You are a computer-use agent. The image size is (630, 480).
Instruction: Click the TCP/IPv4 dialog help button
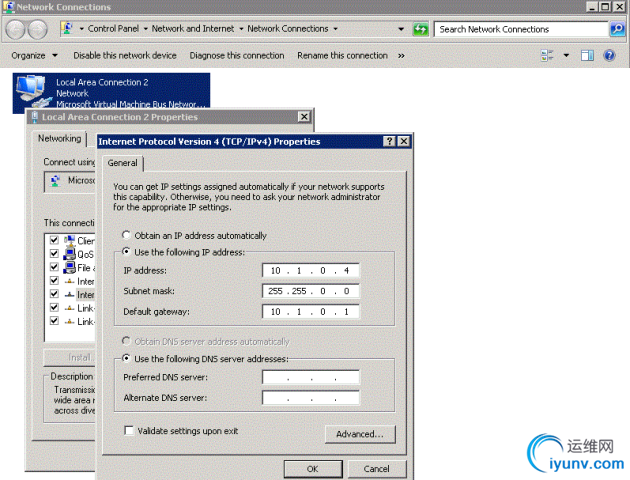coord(389,142)
